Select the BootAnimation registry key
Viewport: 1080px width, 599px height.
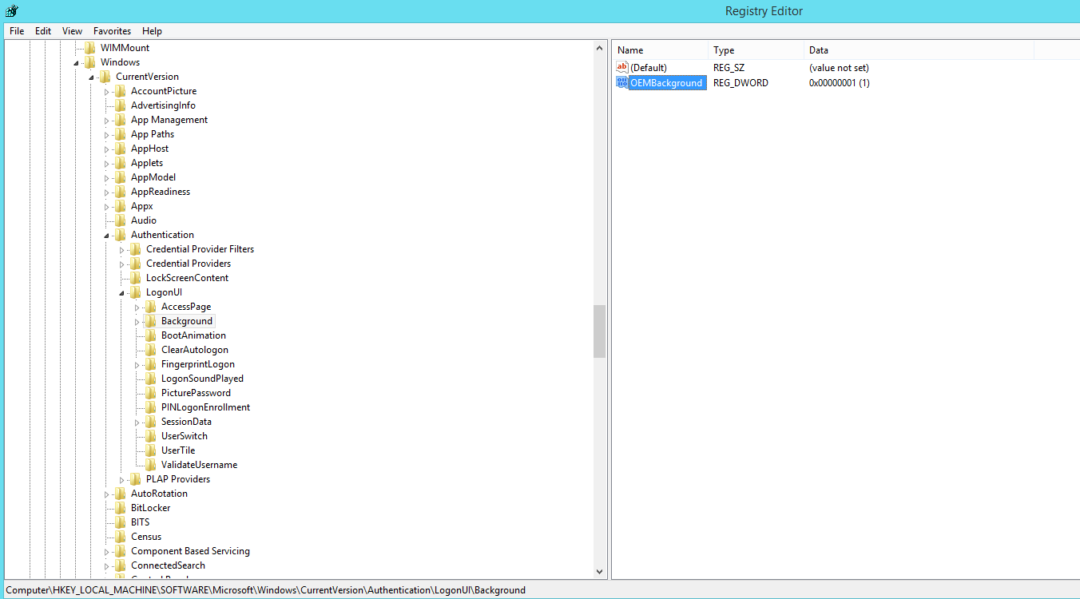193,336
